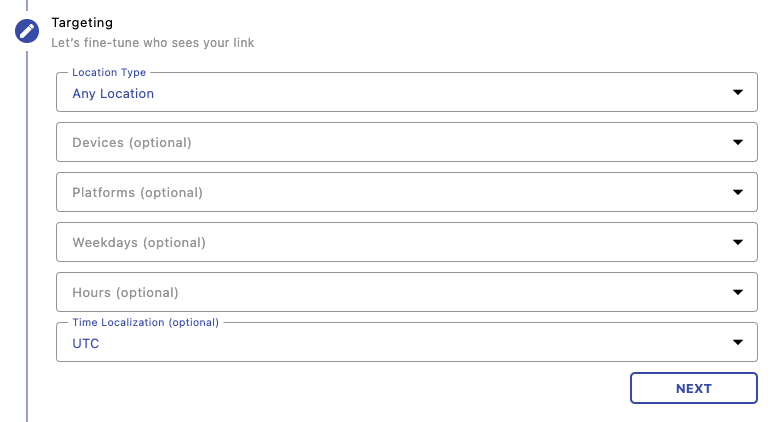Open Hours via its arrow icon
Viewport: 781px width, 422px height.
738,292
